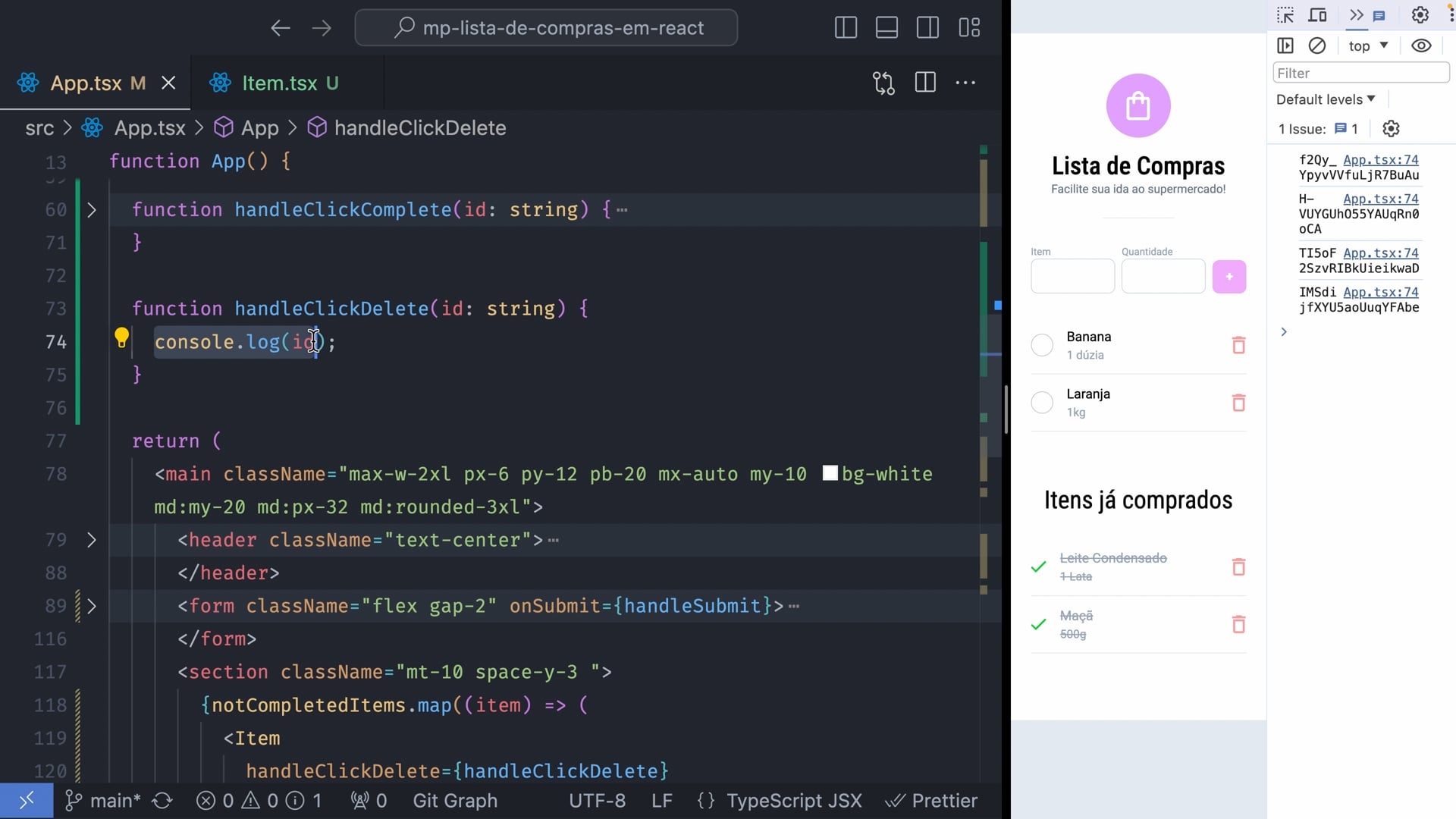Screen dimensions: 1456x819
Task: Expand the folded handleClickComplete function
Action: tap(92, 210)
